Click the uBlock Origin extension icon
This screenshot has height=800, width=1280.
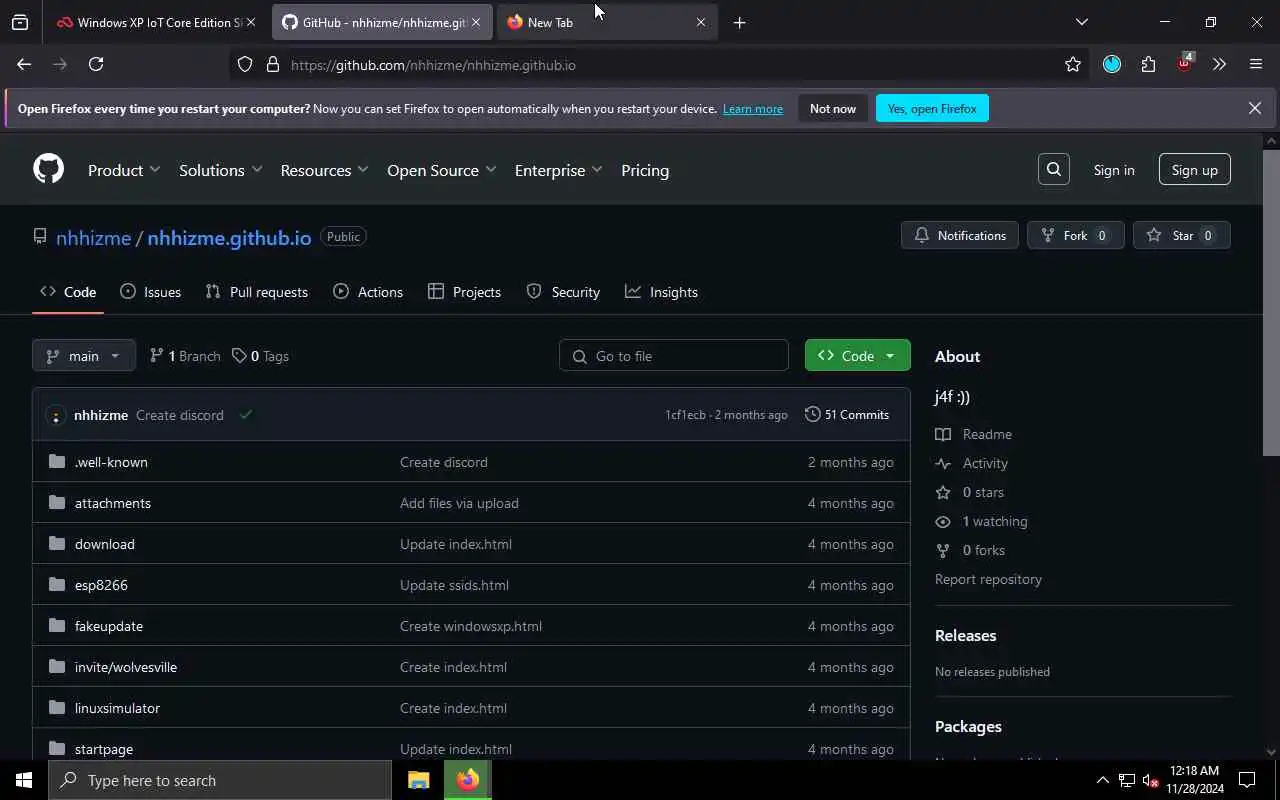pos(1185,63)
